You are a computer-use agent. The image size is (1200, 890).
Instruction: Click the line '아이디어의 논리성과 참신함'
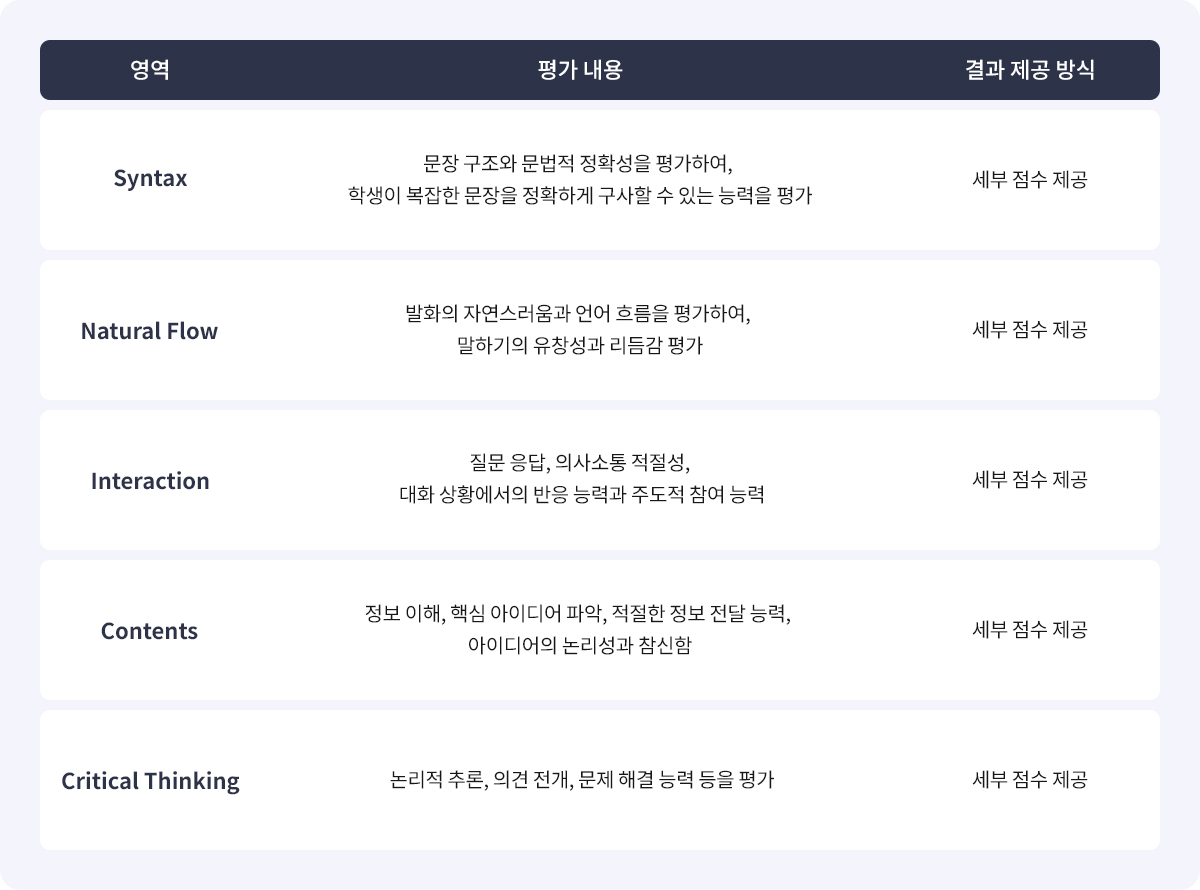pos(579,646)
